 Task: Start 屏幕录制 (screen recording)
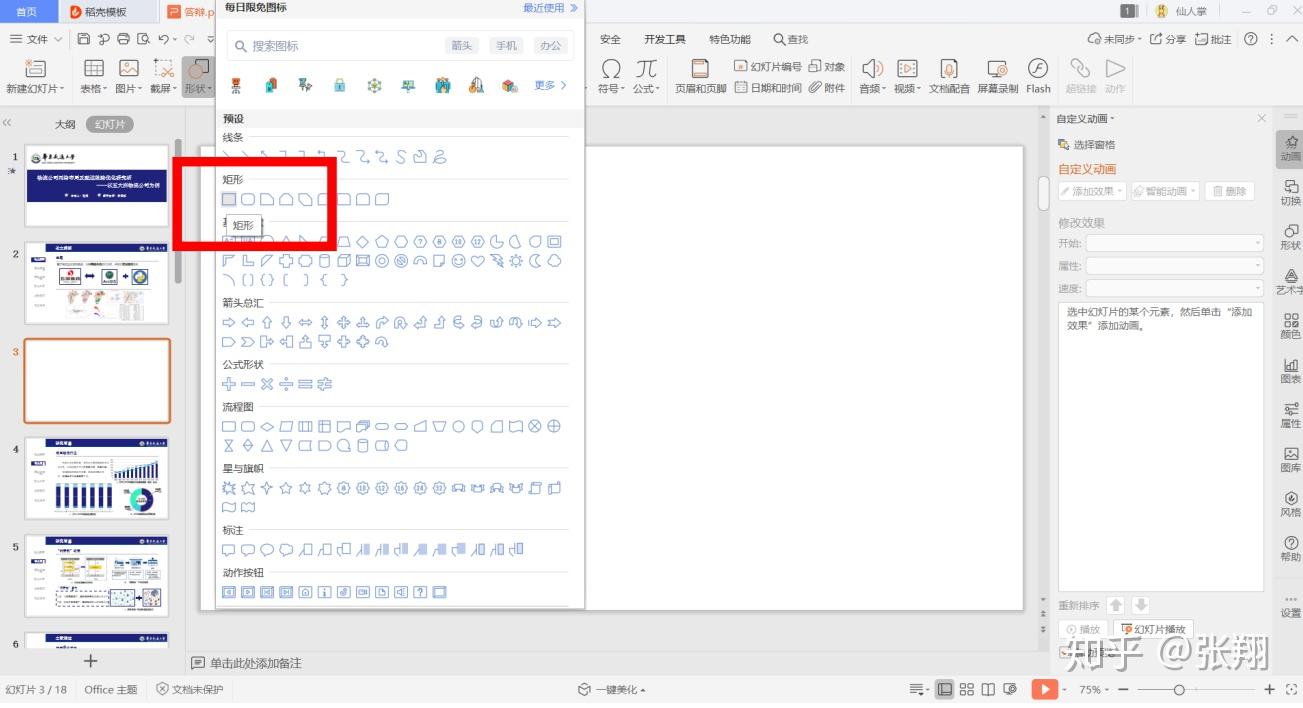(997, 77)
